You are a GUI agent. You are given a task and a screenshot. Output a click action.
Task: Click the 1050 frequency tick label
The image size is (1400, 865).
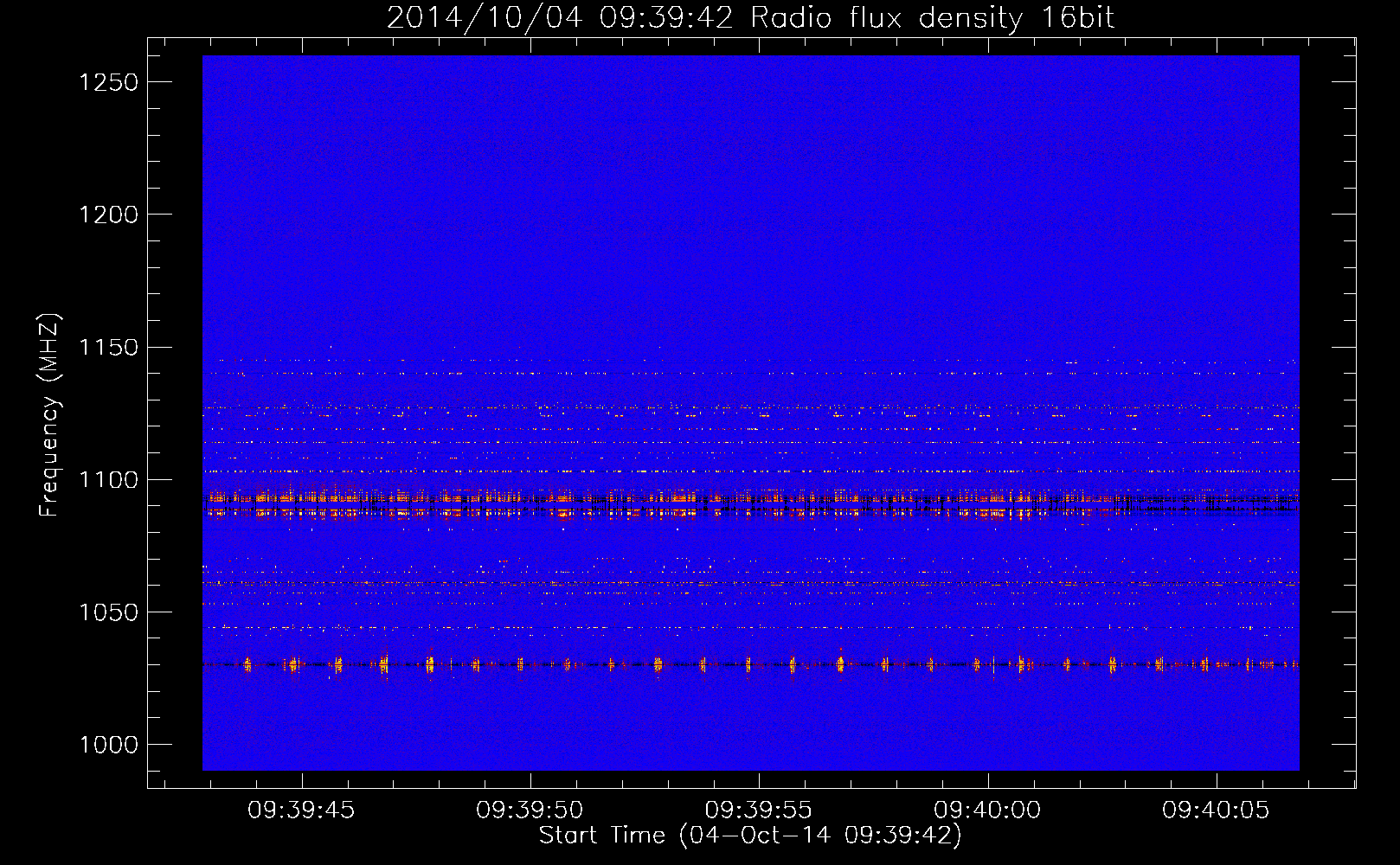(108, 612)
